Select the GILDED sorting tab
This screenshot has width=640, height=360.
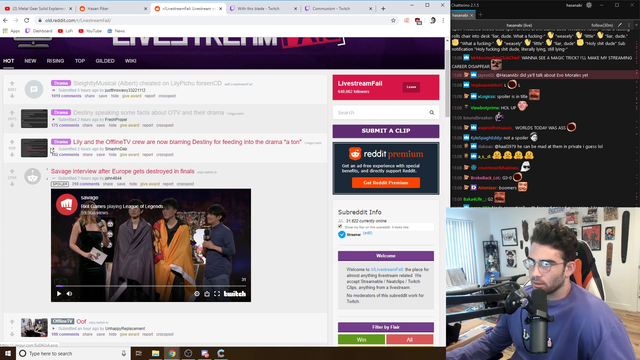point(105,61)
